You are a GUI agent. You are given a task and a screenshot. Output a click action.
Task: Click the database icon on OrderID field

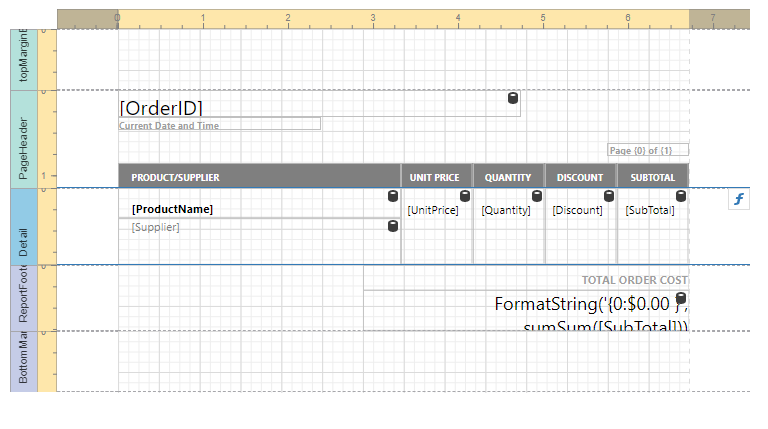click(x=513, y=98)
